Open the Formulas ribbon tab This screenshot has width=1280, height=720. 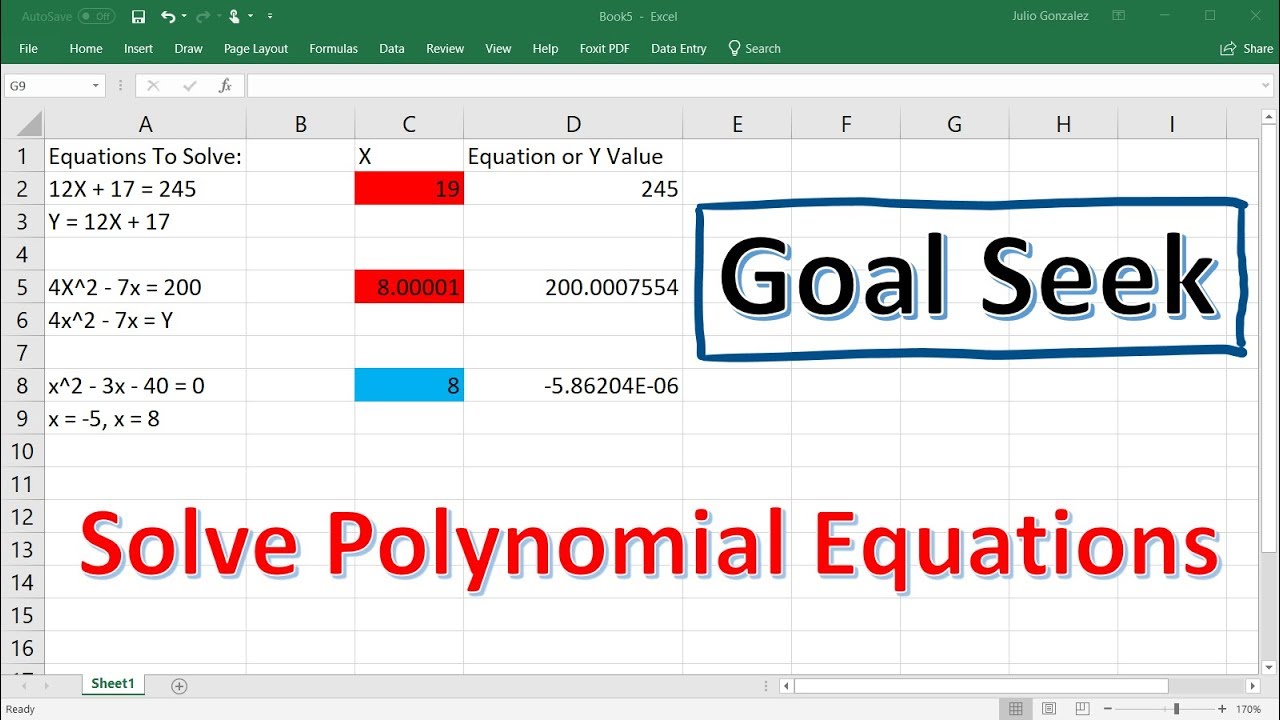click(x=333, y=48)
